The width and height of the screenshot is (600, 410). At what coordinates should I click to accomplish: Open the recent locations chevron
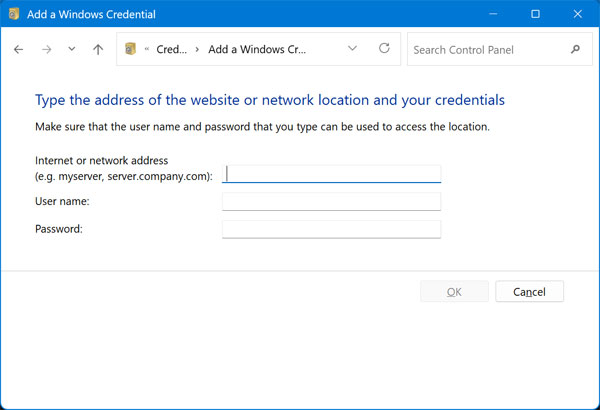tap(72, 49)
